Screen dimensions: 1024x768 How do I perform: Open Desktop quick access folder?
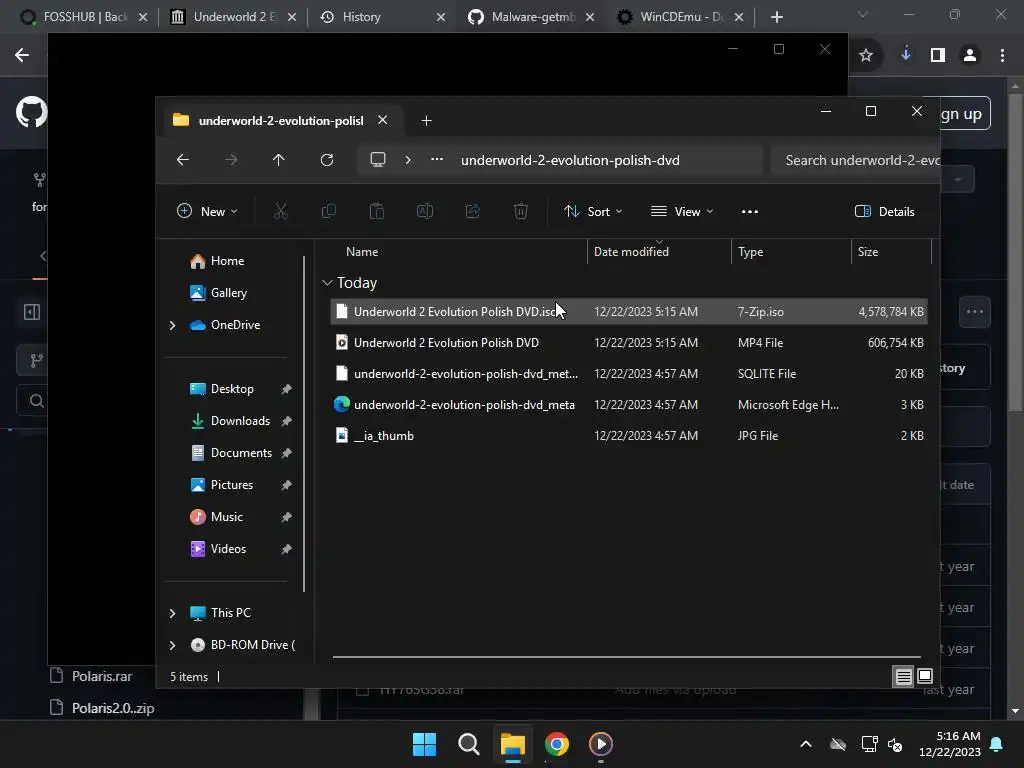pos(222,389)
